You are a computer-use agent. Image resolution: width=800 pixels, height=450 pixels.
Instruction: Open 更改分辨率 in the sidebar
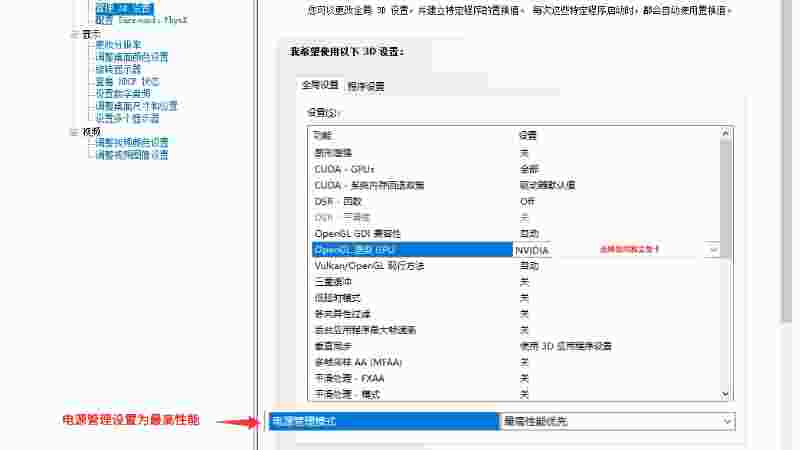[x=120, y=44]
